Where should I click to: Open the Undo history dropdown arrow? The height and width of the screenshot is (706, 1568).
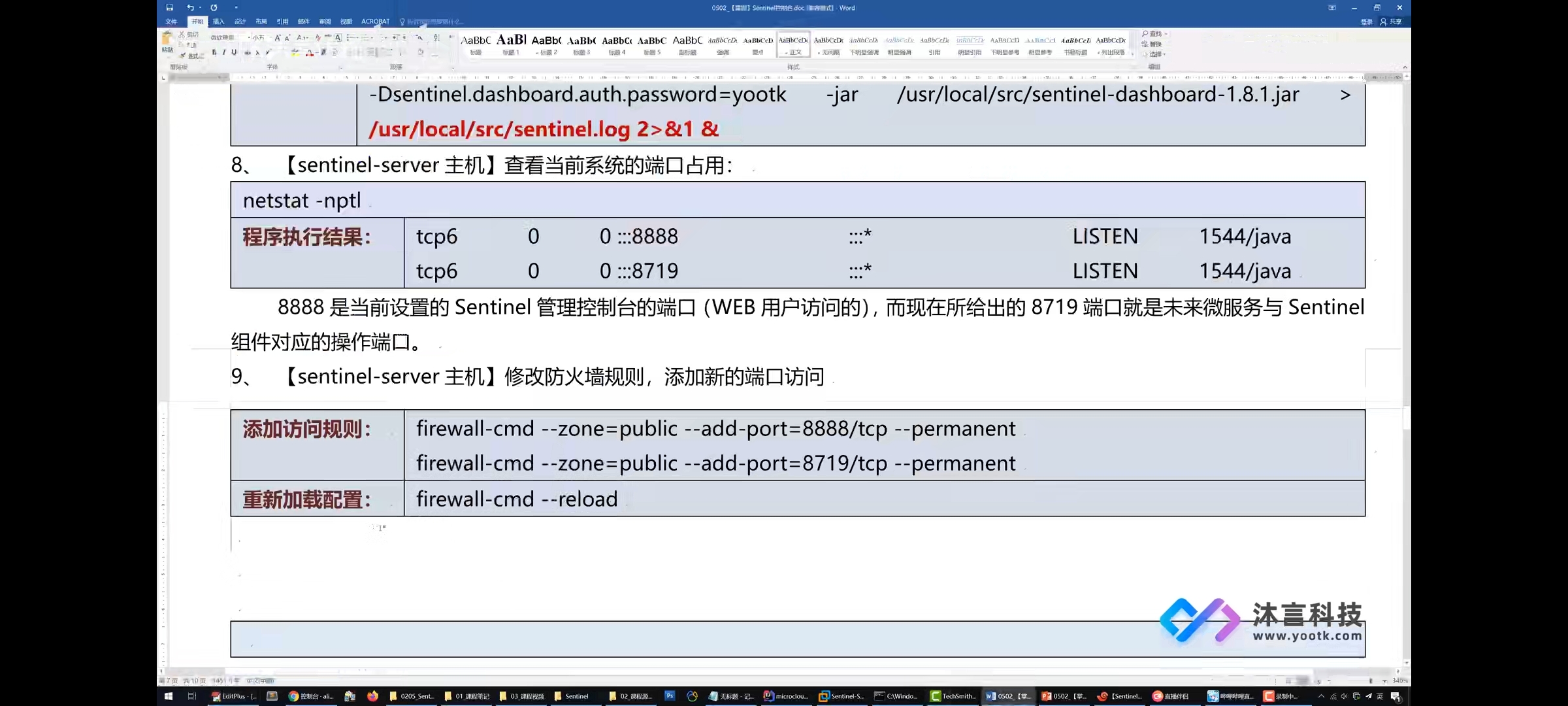[x=200, y=8]
